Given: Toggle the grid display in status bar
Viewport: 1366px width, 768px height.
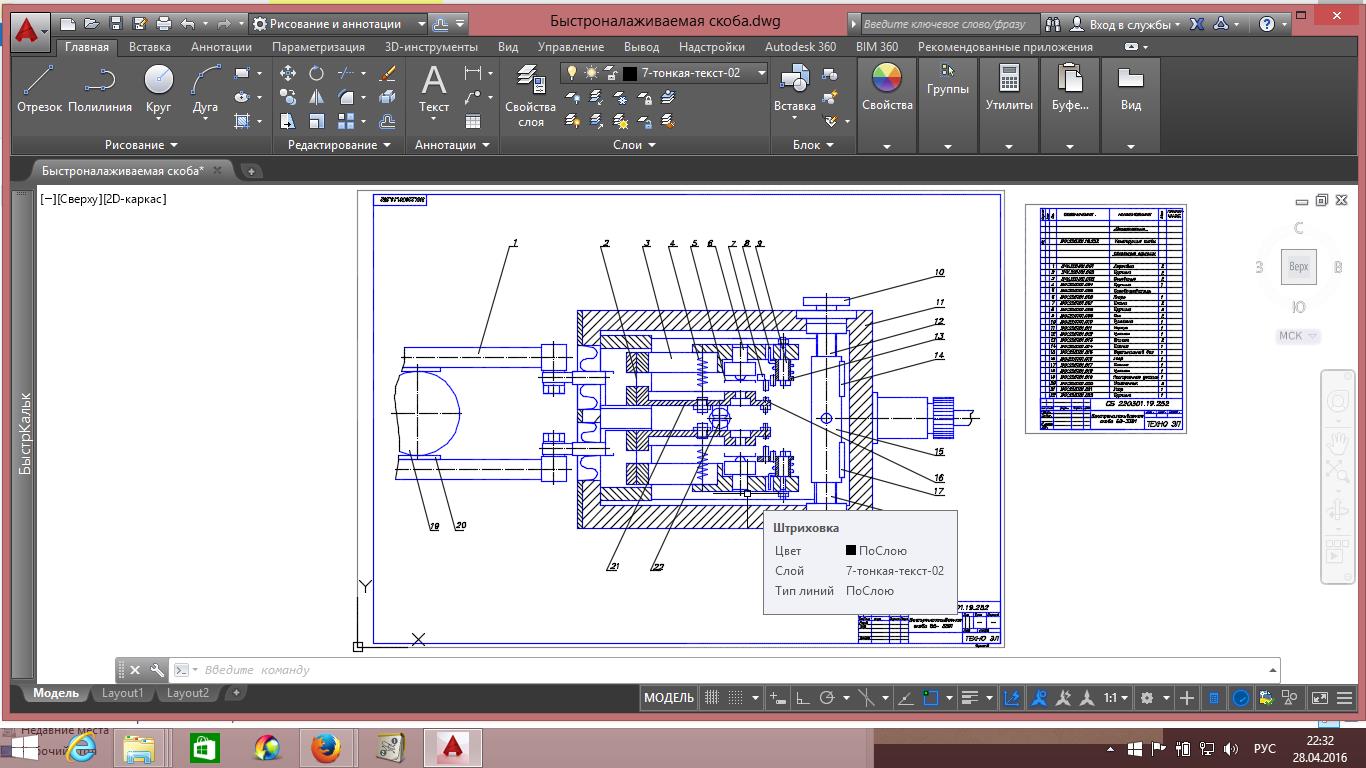Looking at the screenshot, I should 712,698.
